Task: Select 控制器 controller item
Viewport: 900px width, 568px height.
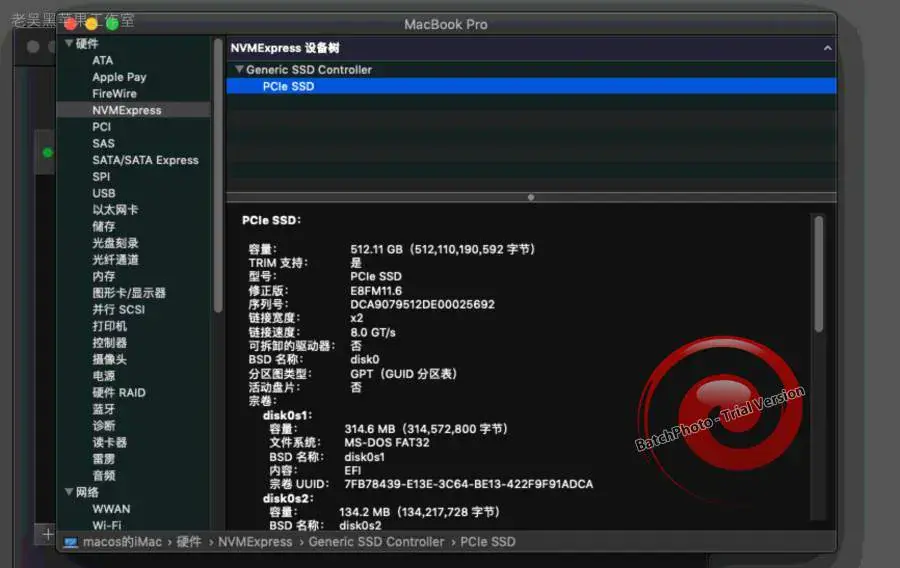Action: tap(109, 343)
